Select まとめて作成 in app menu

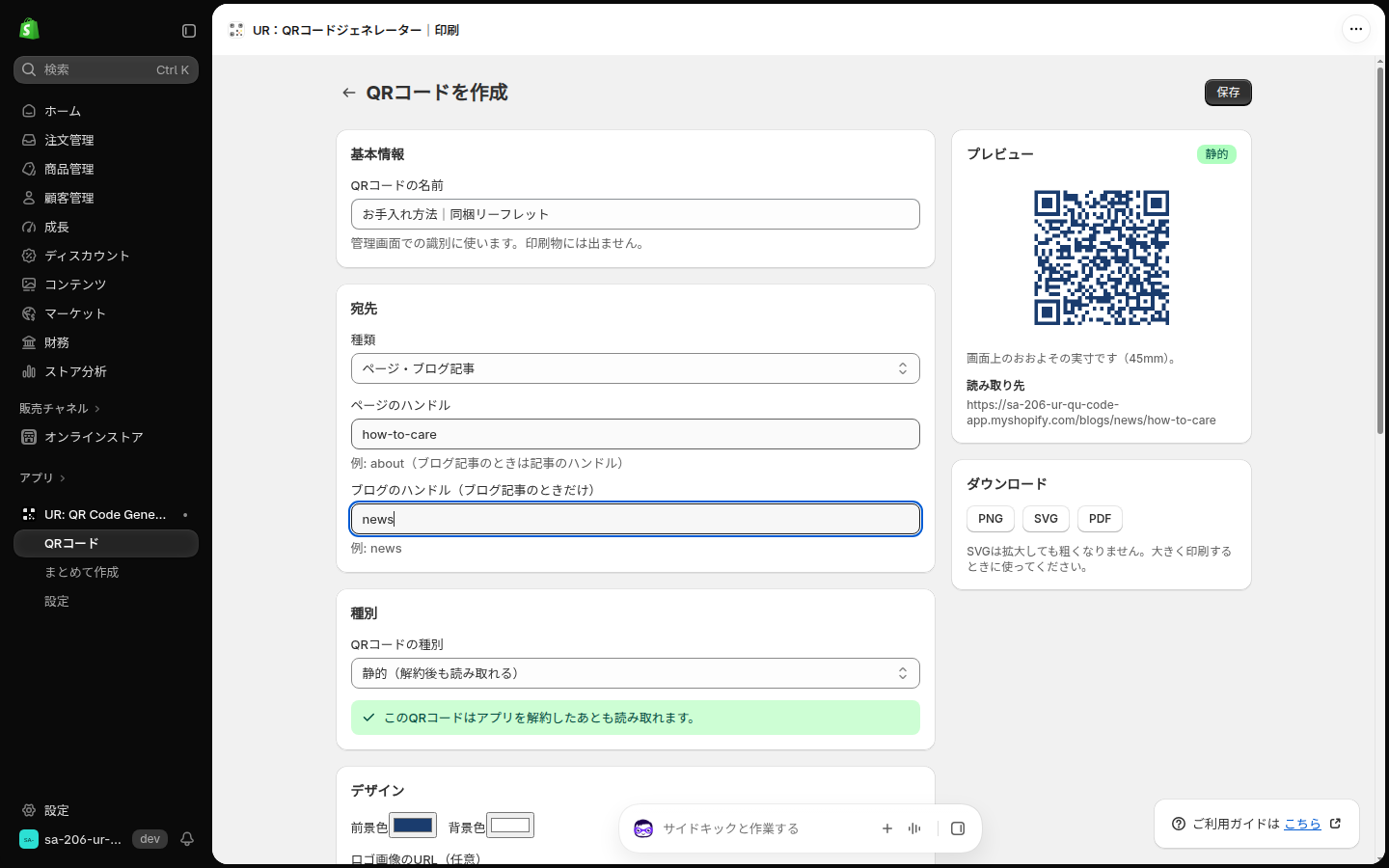point(106,572)
